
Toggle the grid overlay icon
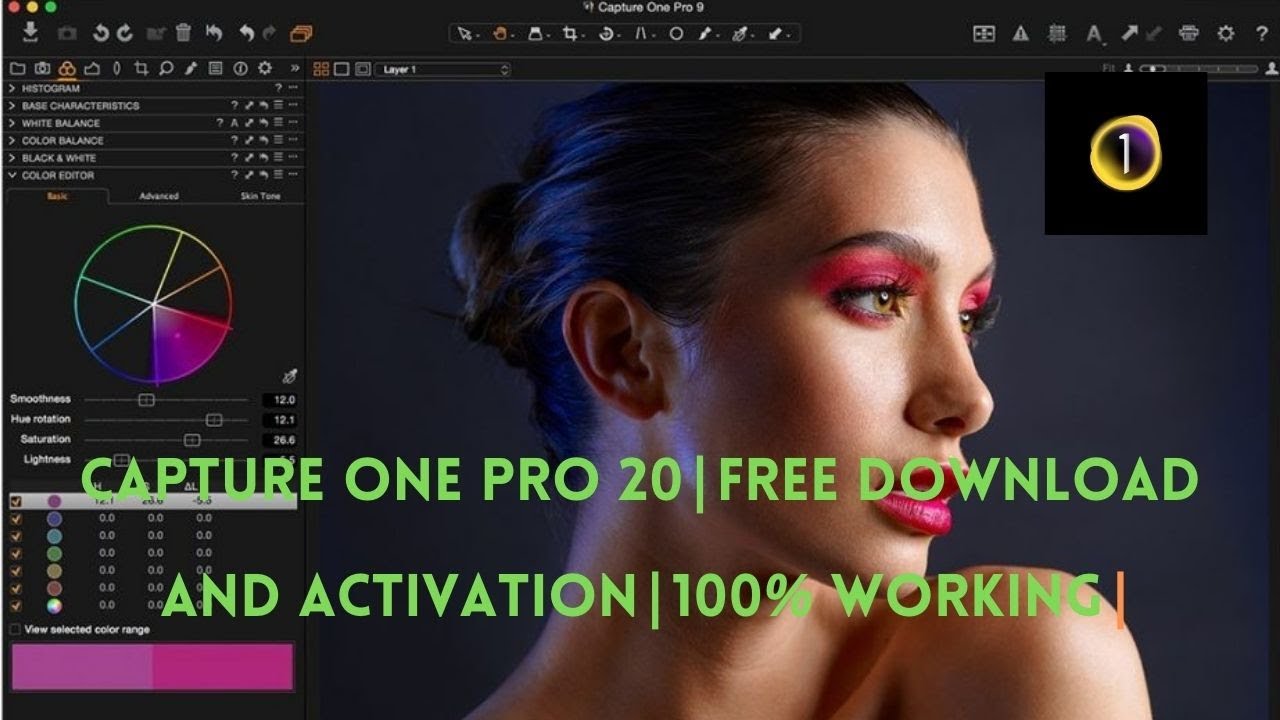pyautogui.click(x=1057, y=33)
